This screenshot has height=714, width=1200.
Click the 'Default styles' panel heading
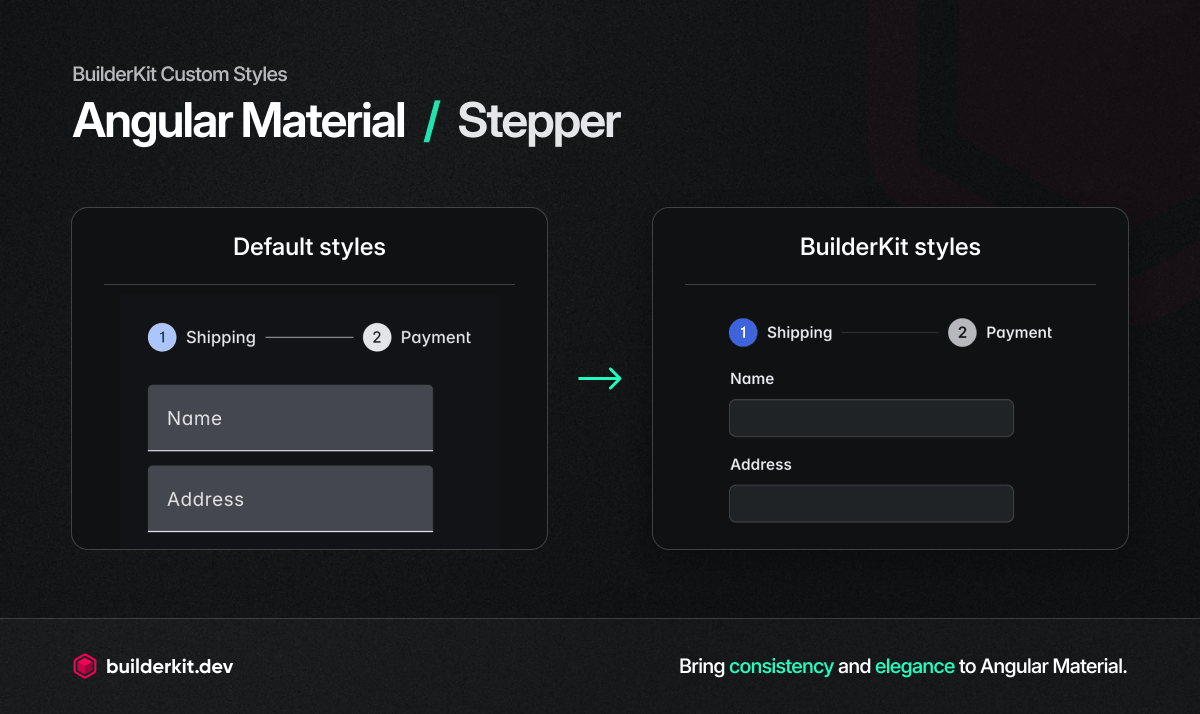pyautogui.click(x=309, y=246)
